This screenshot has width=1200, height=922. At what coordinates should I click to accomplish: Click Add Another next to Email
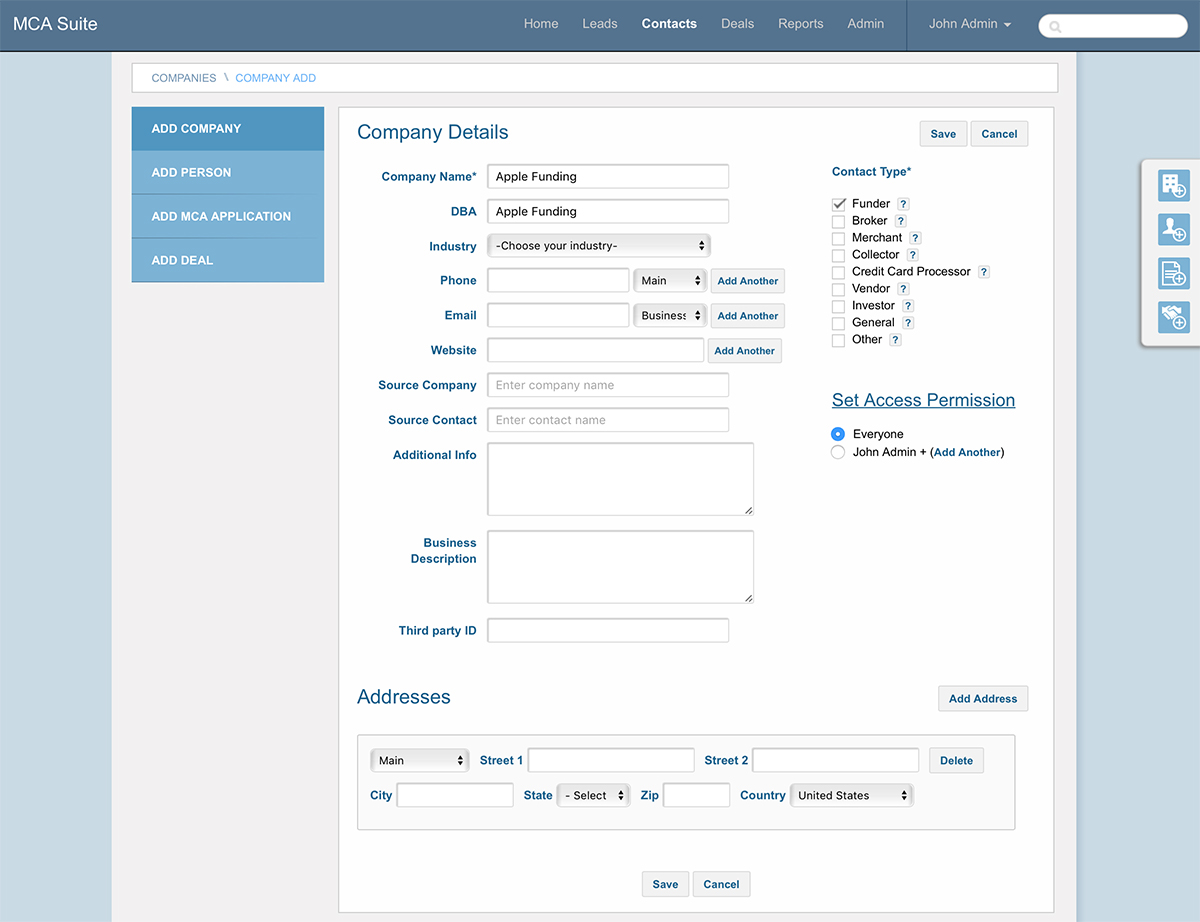pos(748,316)
